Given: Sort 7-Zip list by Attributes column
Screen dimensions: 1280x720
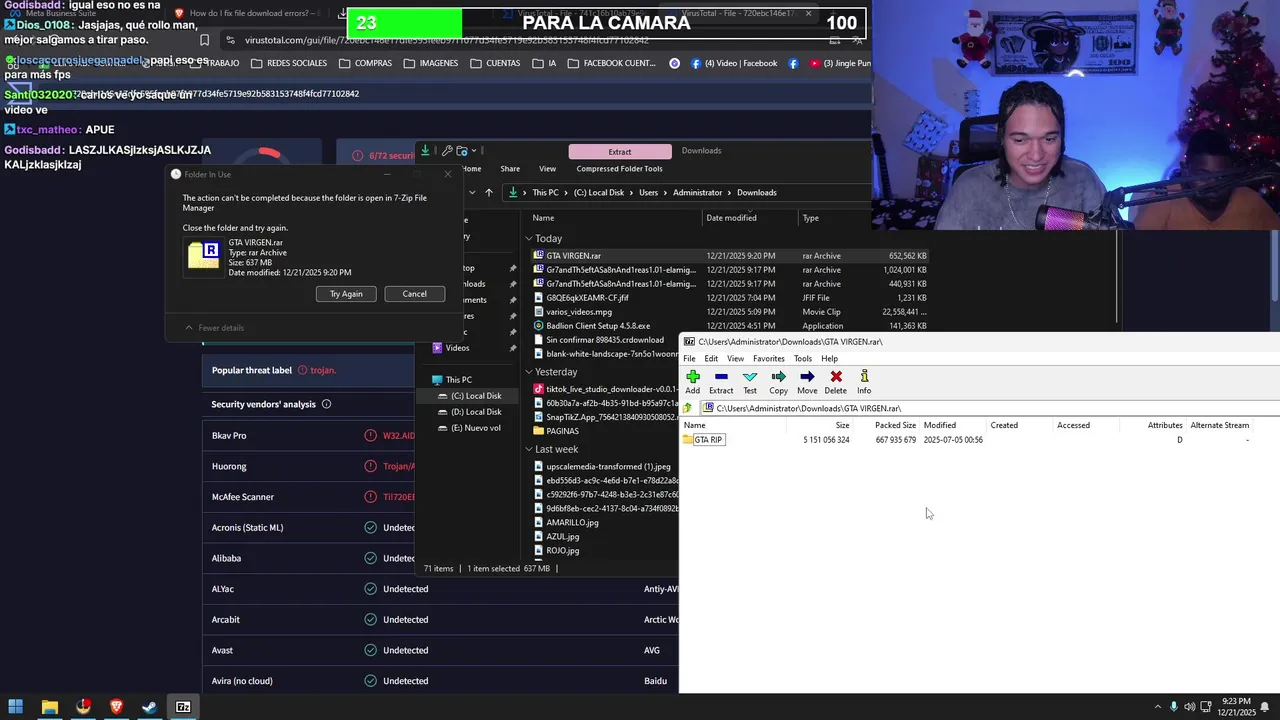Looking at the screenshot, I should click(1165, 425).
